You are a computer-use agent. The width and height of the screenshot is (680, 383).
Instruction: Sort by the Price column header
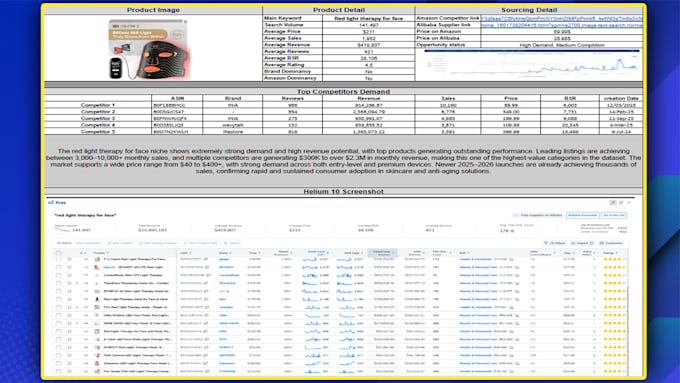tap(254, 253)
